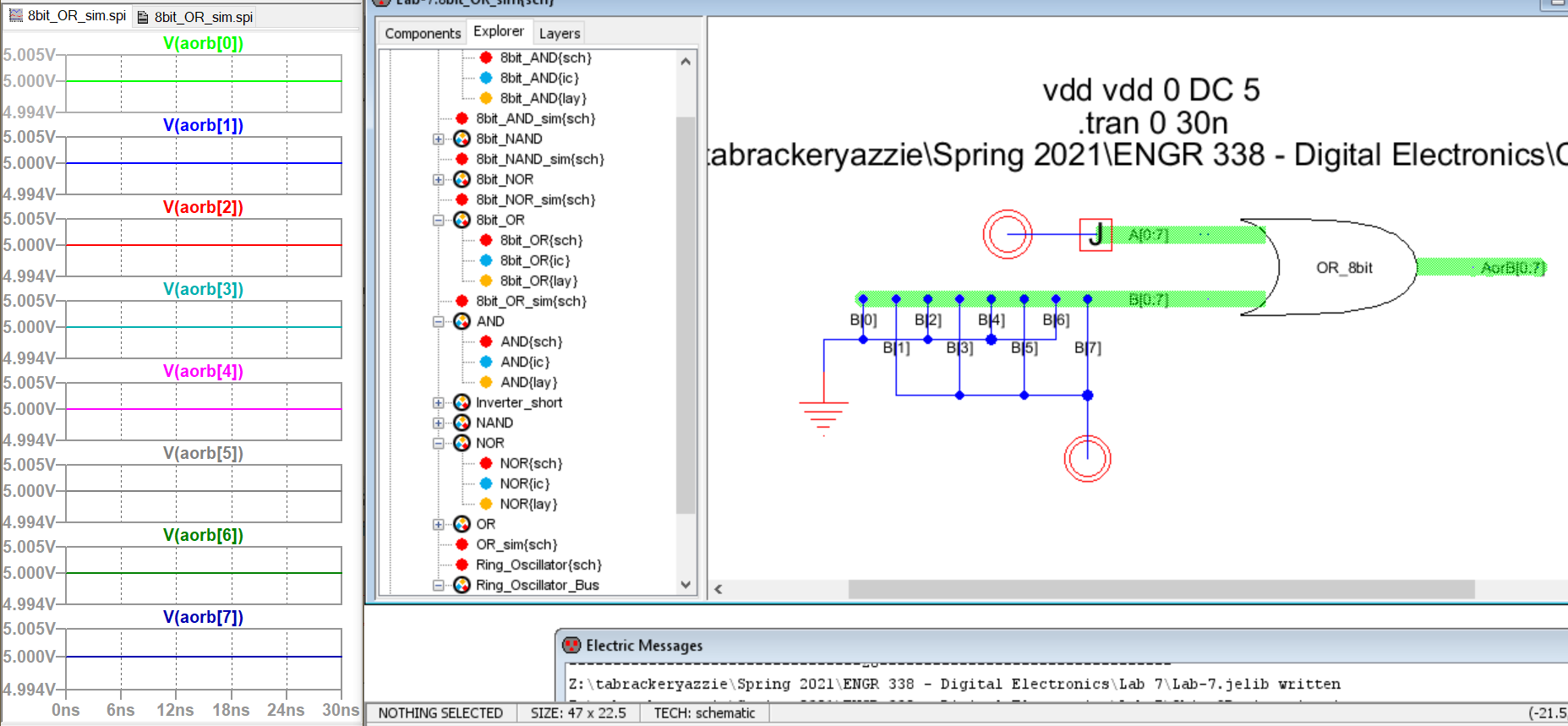Viewport: 1568px width, 726px height.
Task: Expand the Inverter_short tree node
Action: 438,402
